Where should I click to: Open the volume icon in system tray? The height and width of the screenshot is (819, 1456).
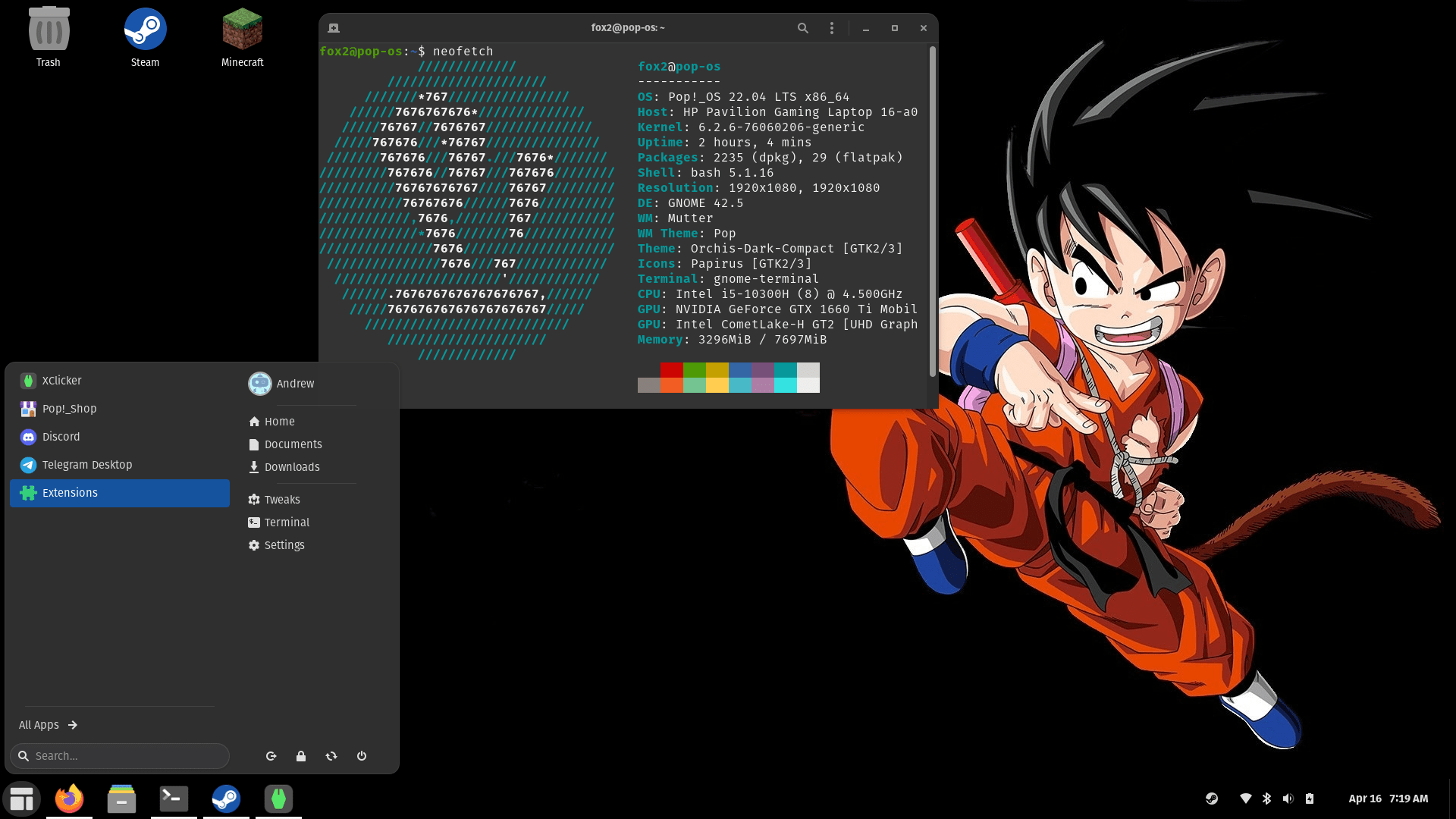1288,799
